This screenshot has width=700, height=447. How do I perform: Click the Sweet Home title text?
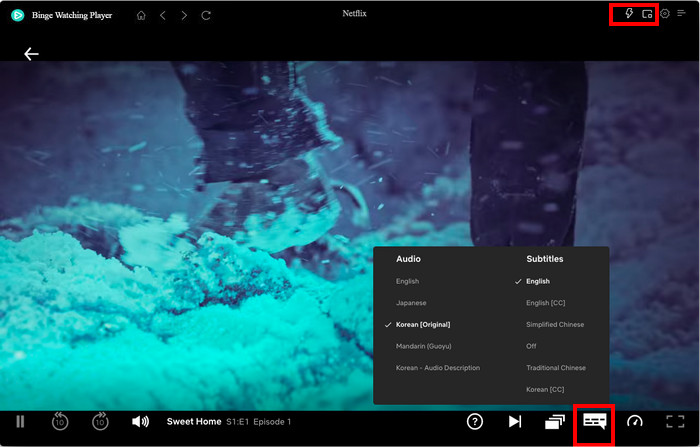tap(194, 422)
